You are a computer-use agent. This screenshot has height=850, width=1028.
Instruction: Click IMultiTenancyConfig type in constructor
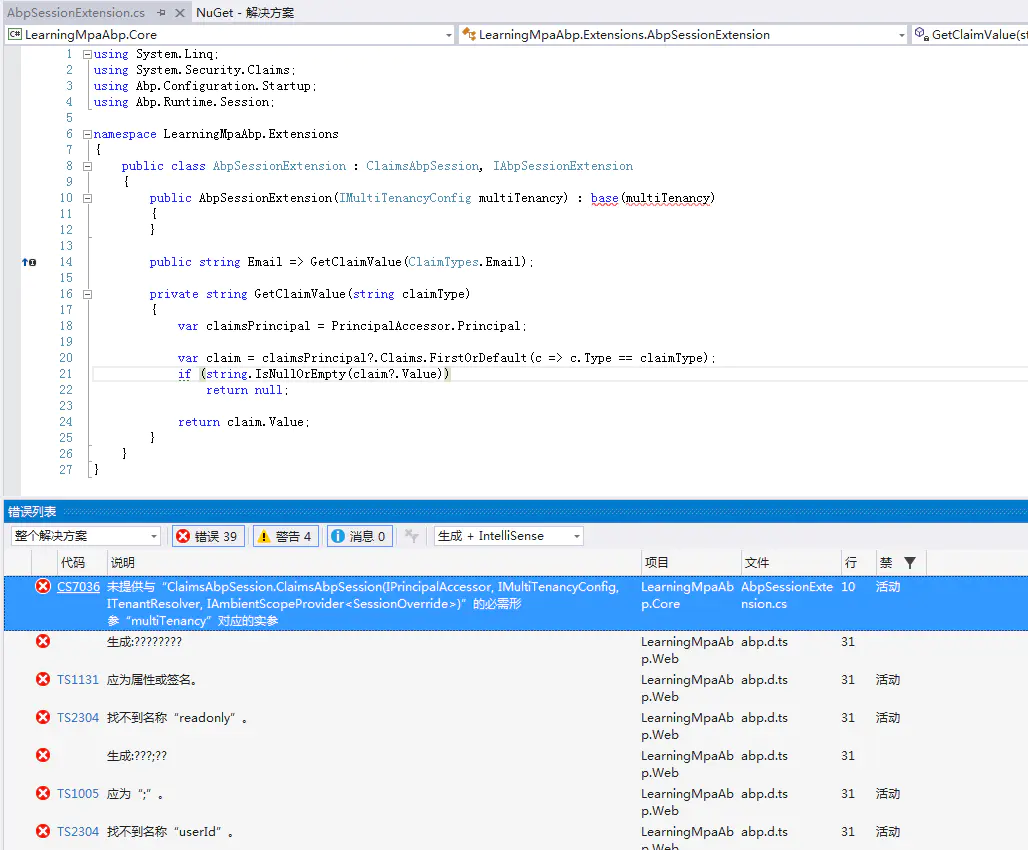405,198
